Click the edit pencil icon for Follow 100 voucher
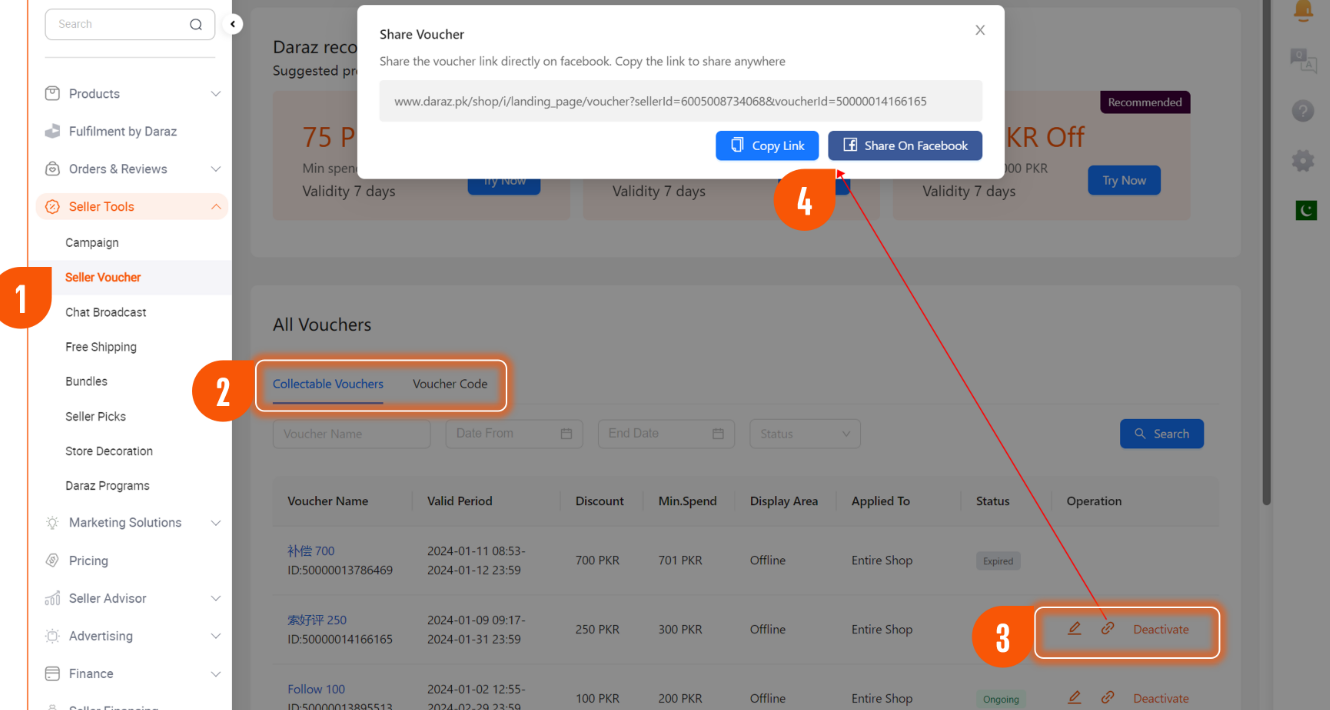Image resolution: width=1330 pixels, height=710 pixels. (1075, 697)
